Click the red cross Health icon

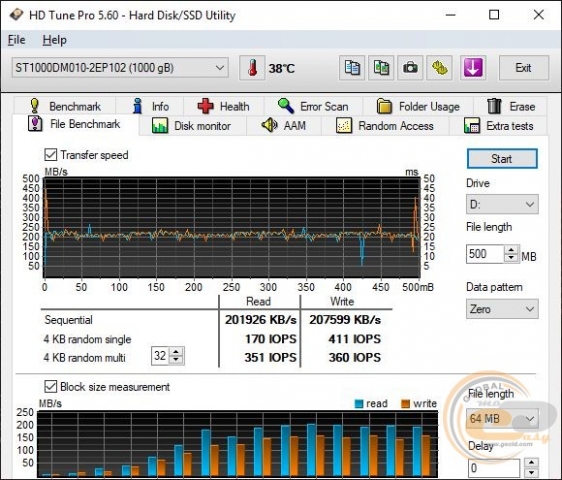[x=205, y=106]
